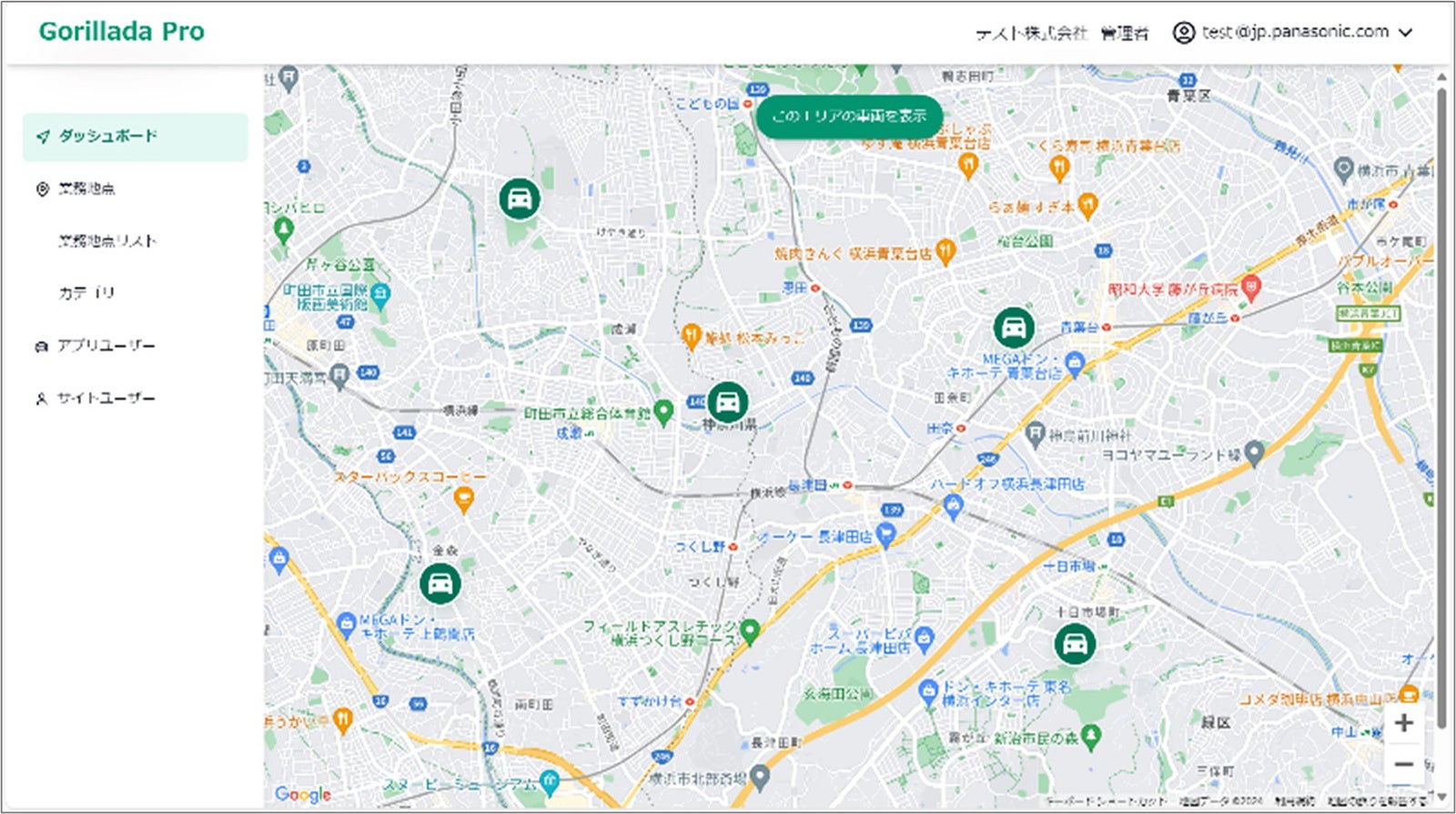Click the 昭和大学 藤が丘病院 hospital pin

(1251, 289)
